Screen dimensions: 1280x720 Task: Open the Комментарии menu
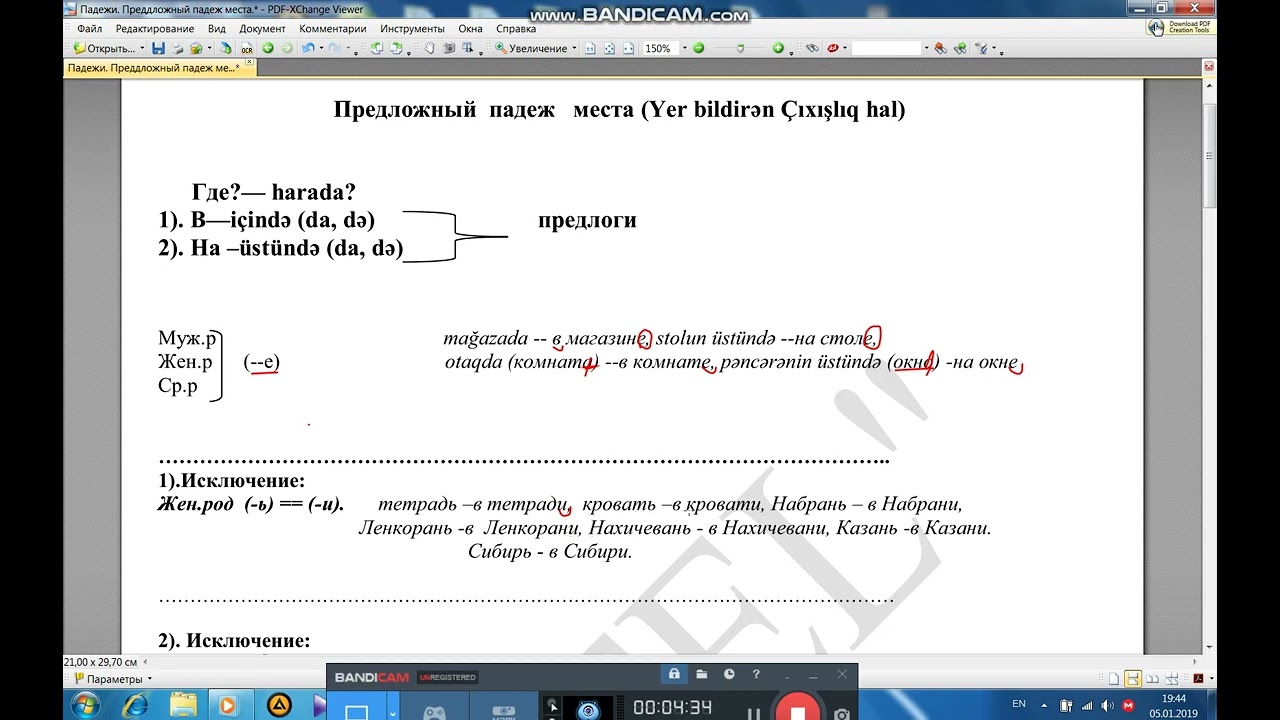click(x=333, y=29)
